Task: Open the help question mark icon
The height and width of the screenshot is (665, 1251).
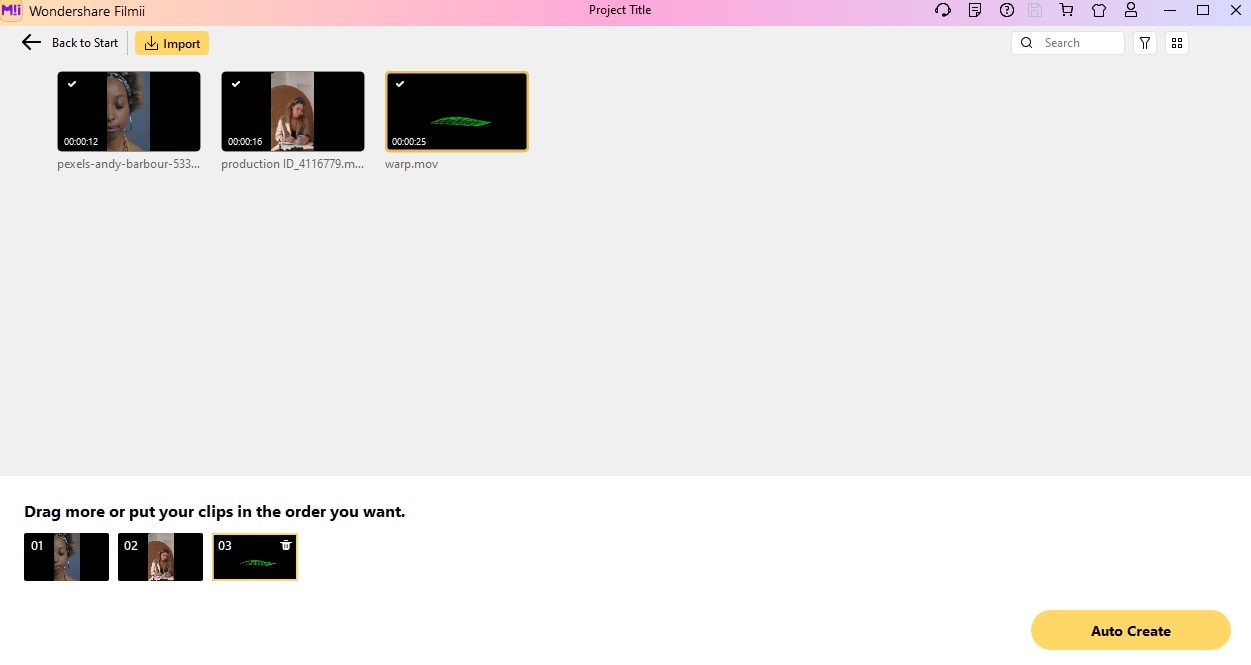Action: coord(1007,11)
